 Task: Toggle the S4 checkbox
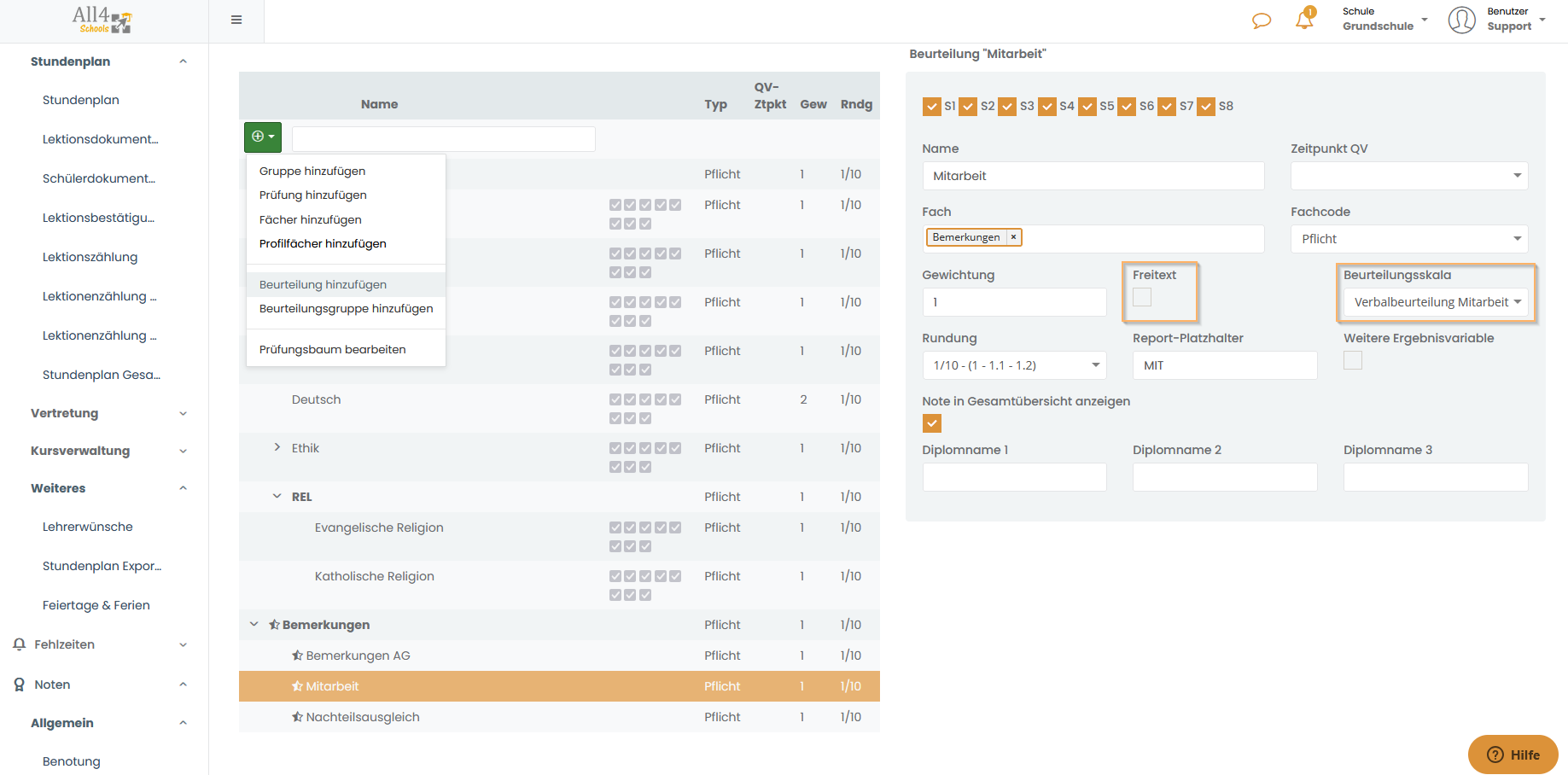tap(1047, 106)
